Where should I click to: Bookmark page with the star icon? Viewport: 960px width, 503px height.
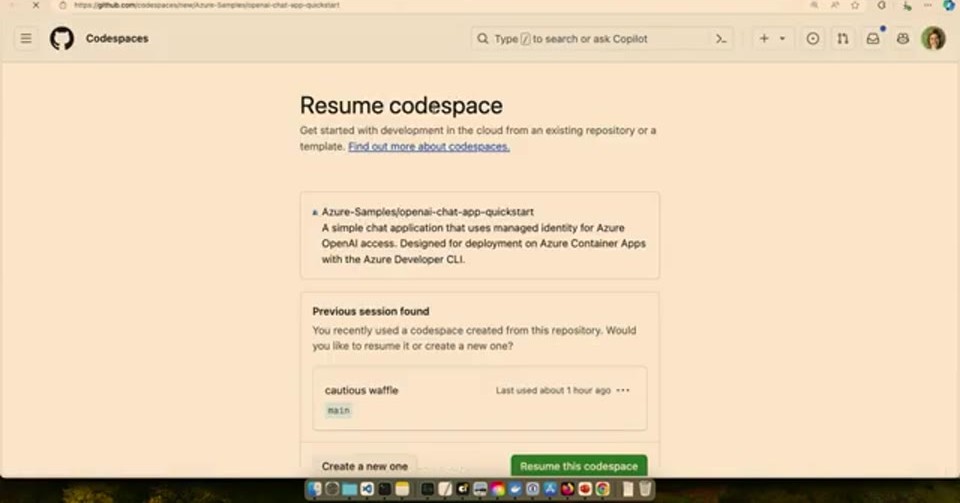pos(855,5)
